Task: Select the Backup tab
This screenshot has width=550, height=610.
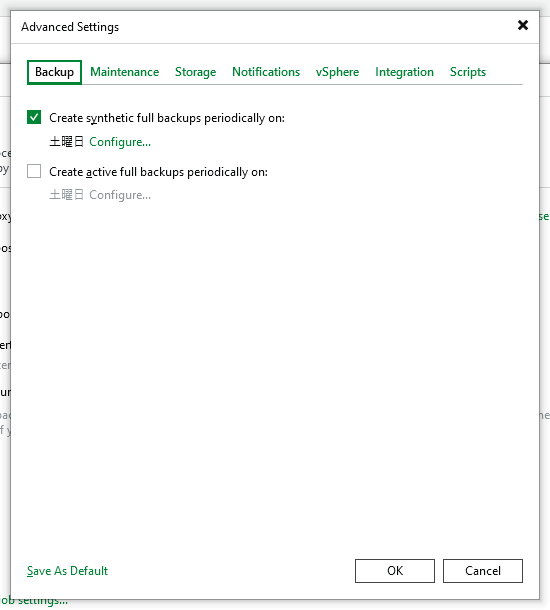Action: [x=54, y=72]
